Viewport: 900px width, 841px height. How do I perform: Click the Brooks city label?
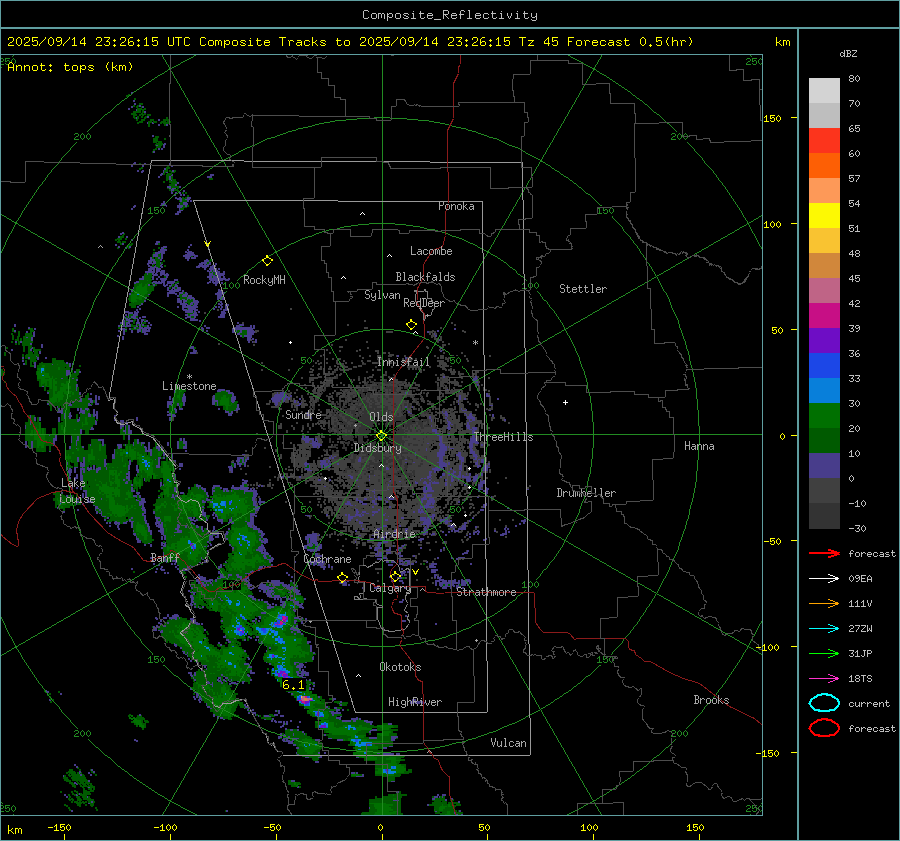(x=711, y=700)
